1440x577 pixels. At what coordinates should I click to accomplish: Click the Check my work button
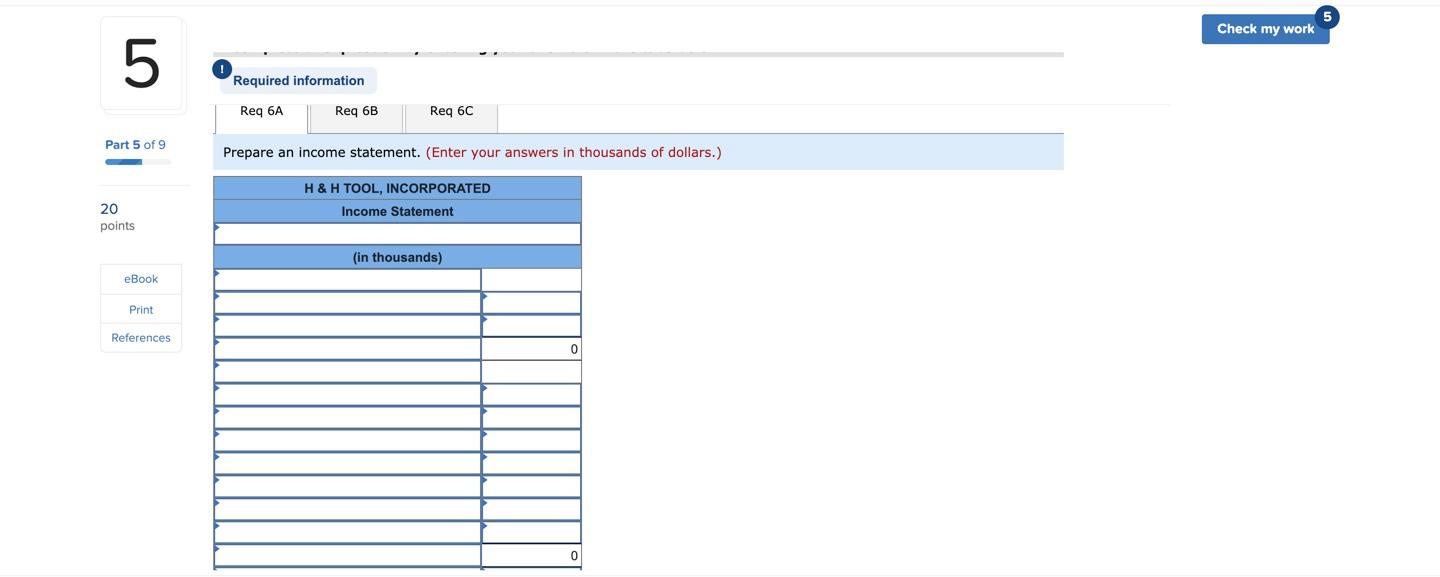coord(1265,29)
